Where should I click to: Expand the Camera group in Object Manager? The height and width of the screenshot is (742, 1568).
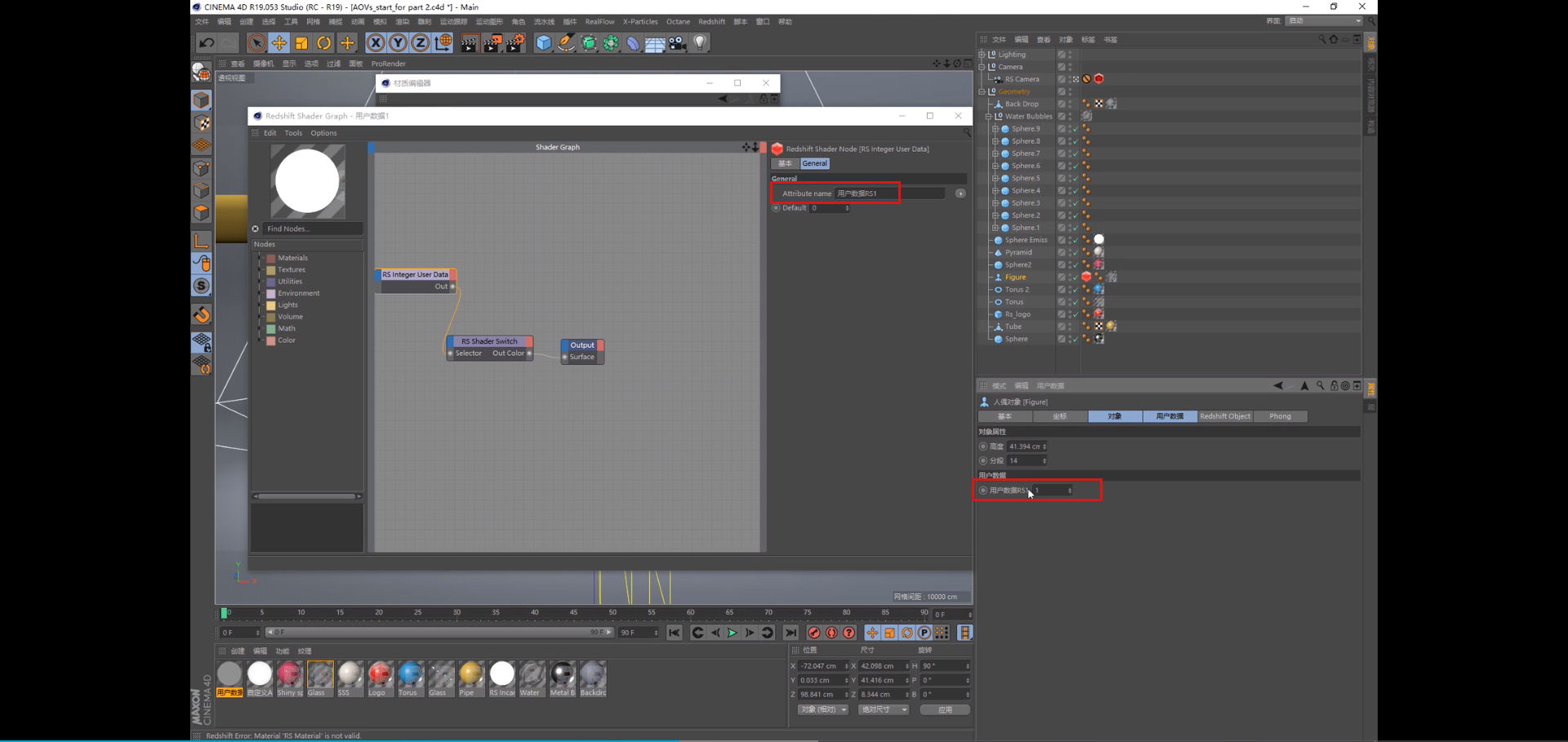coord(982,67)
